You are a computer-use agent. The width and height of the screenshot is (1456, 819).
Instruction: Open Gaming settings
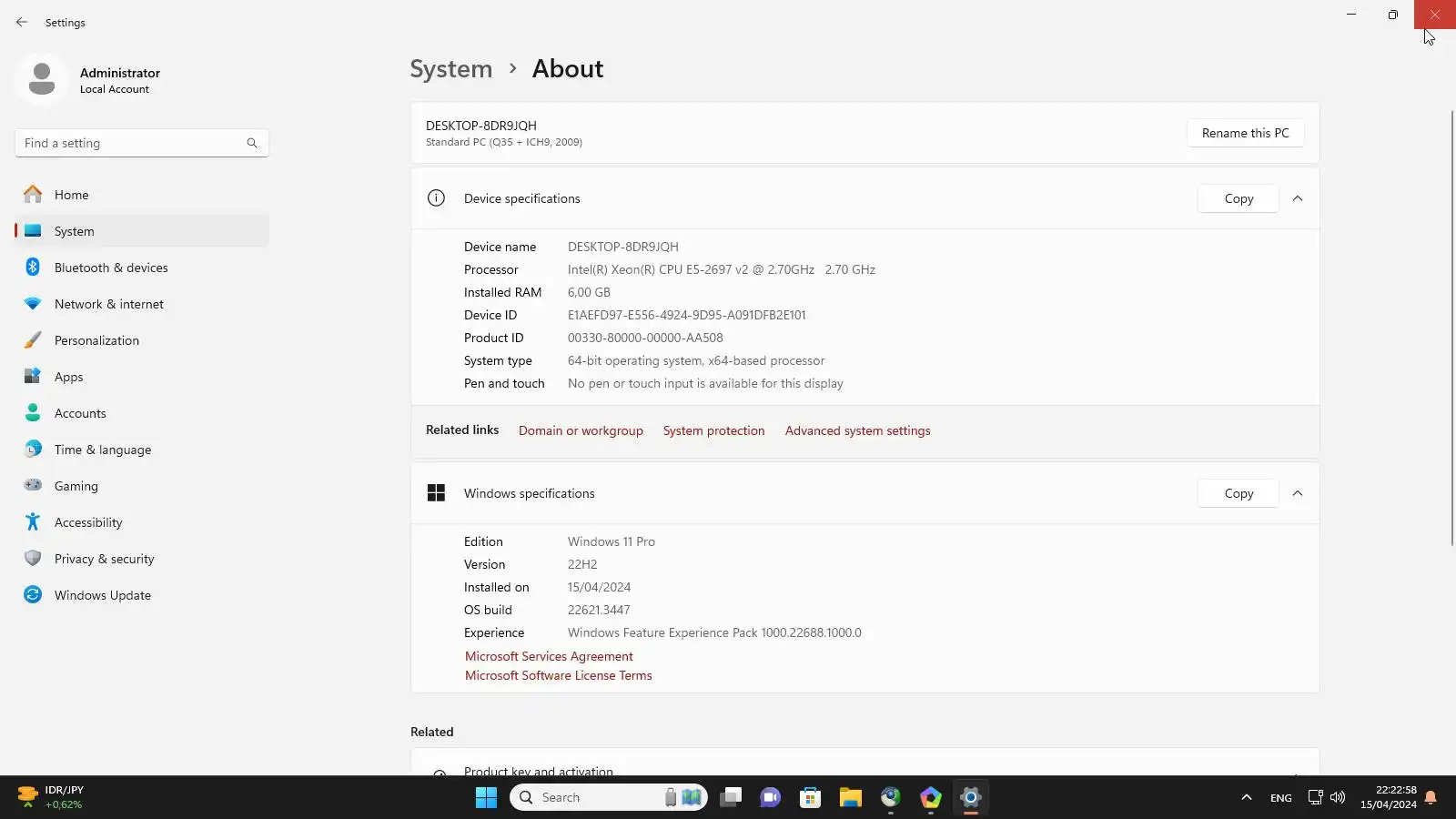click(x=142, y=486)
